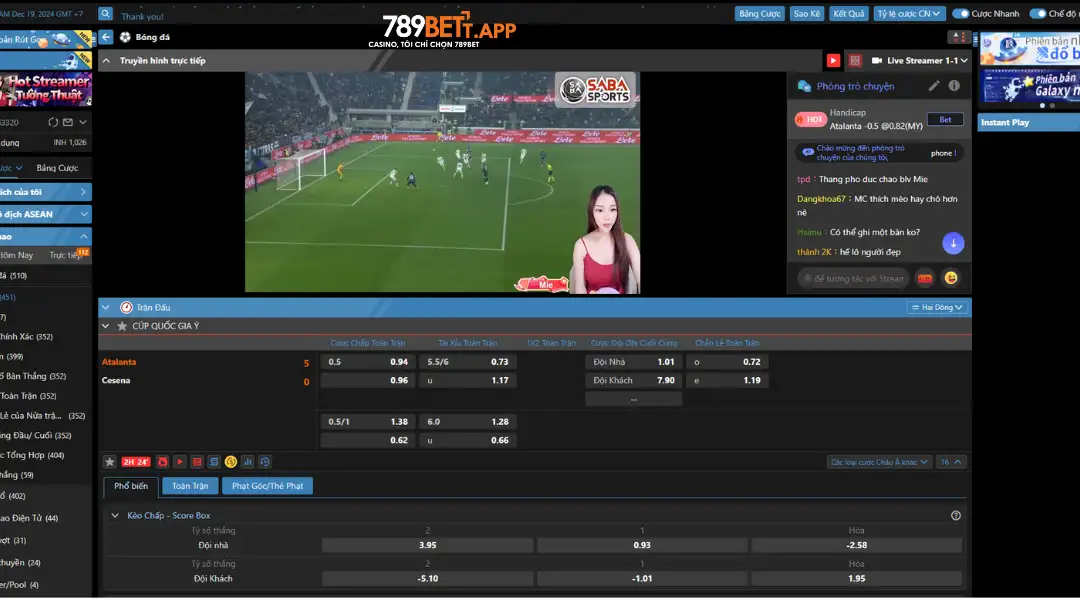Click Over 5.5/6 odds 0.73

coord(468,362)
